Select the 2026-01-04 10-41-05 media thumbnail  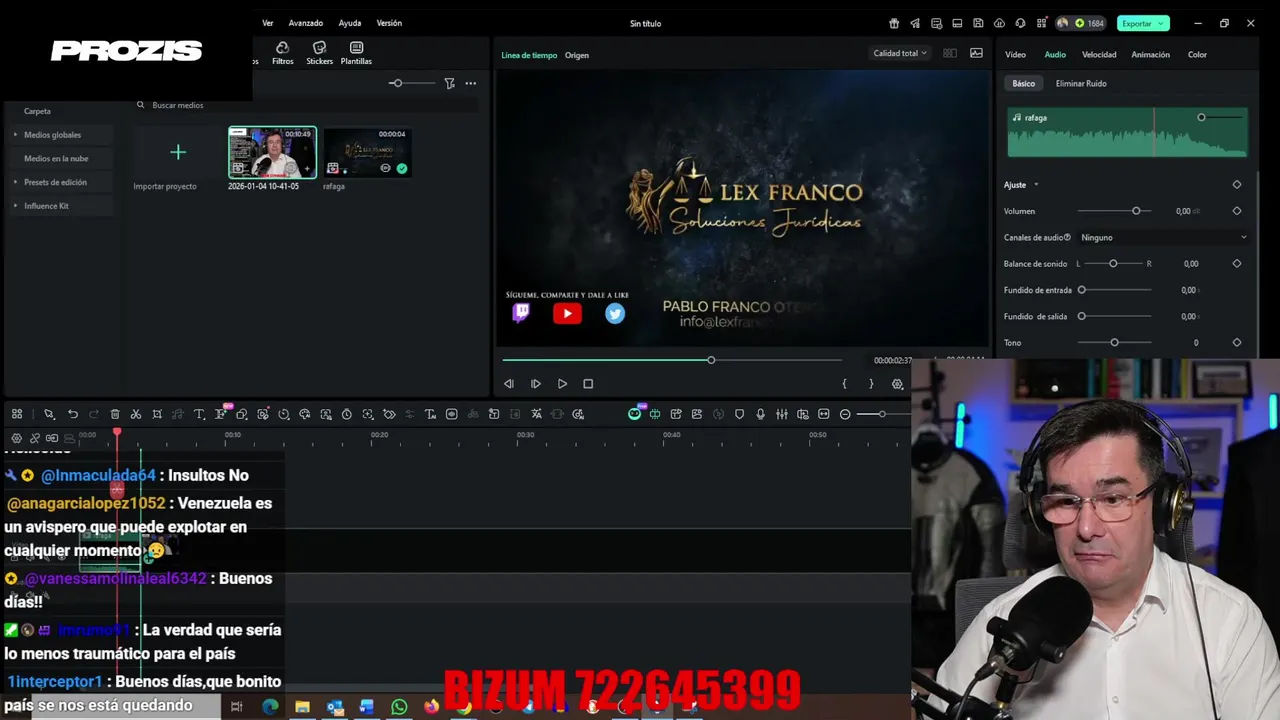point(272,152)
